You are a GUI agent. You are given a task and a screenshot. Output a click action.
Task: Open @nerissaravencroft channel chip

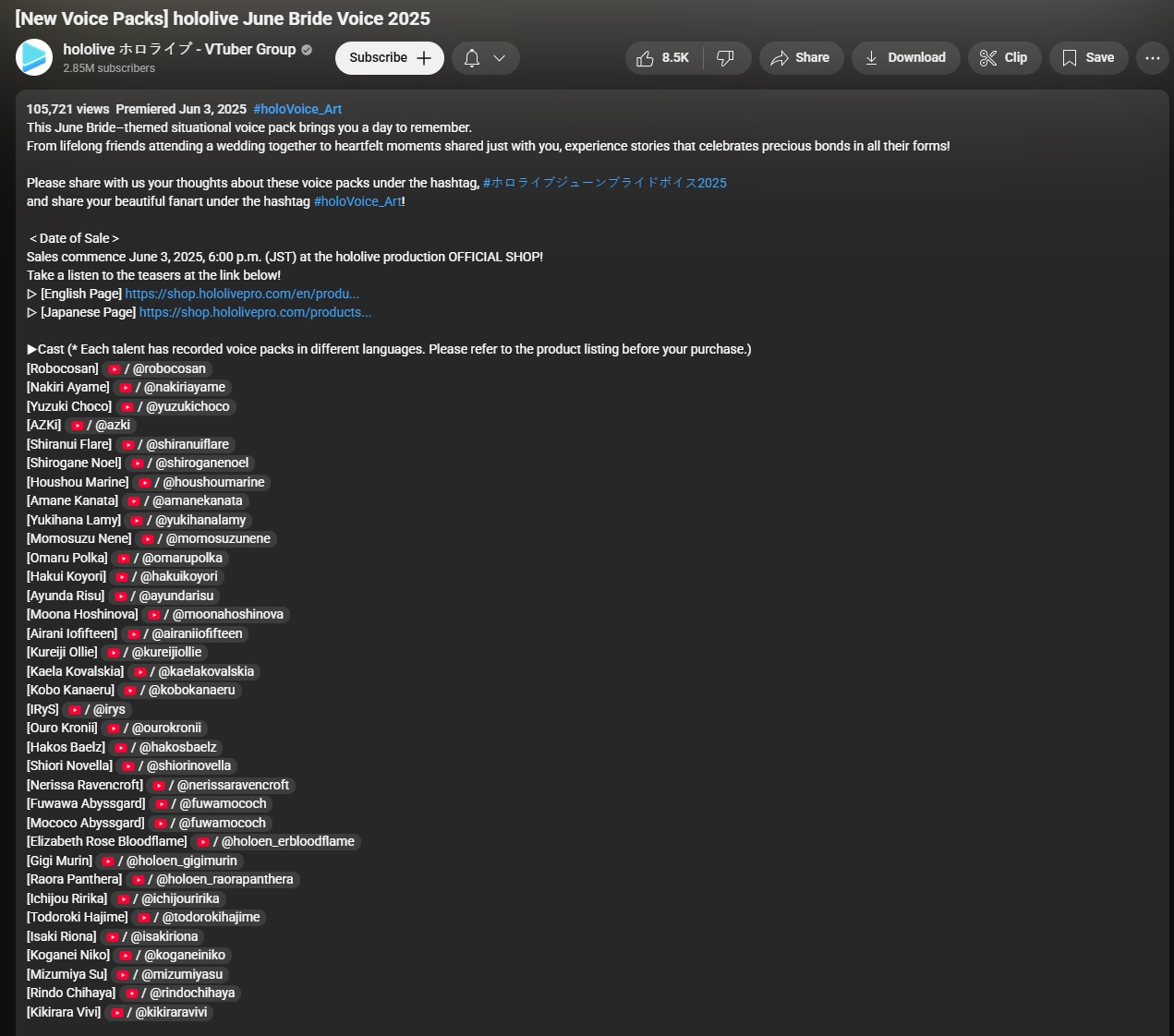pyautogui.click(x=221, y=785)
